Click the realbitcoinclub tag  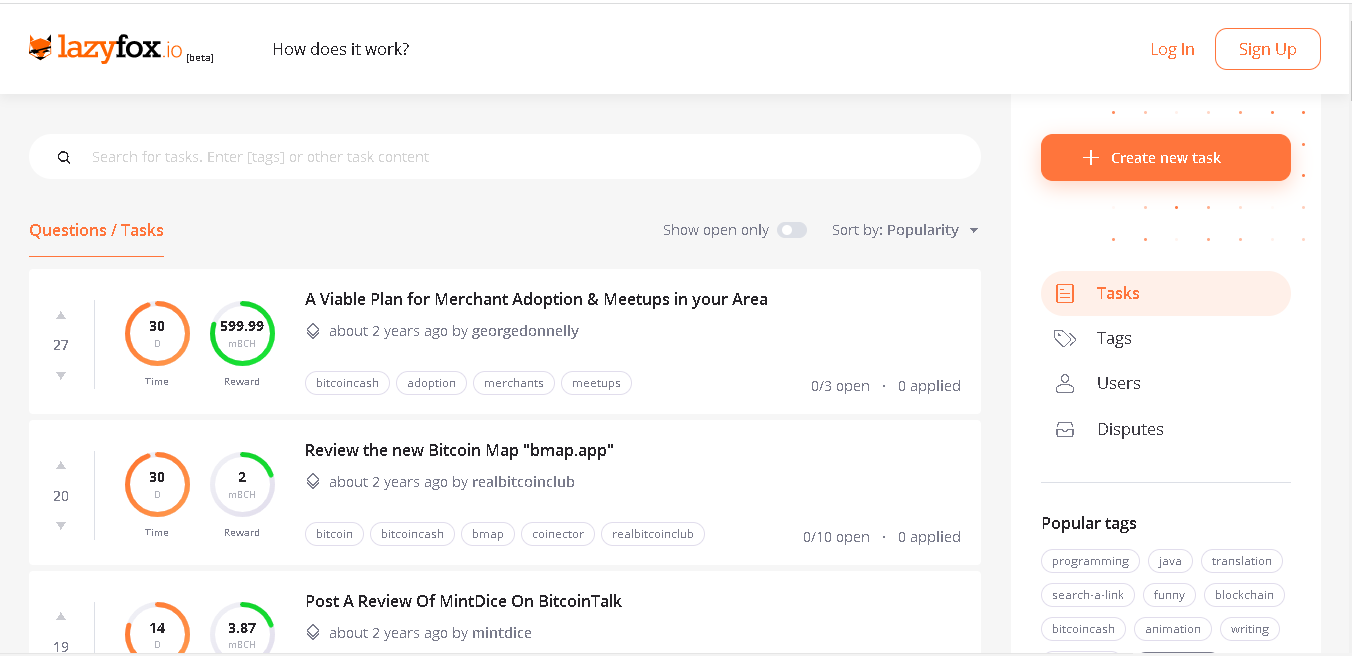pyautogui.click(x=653, y=534)
